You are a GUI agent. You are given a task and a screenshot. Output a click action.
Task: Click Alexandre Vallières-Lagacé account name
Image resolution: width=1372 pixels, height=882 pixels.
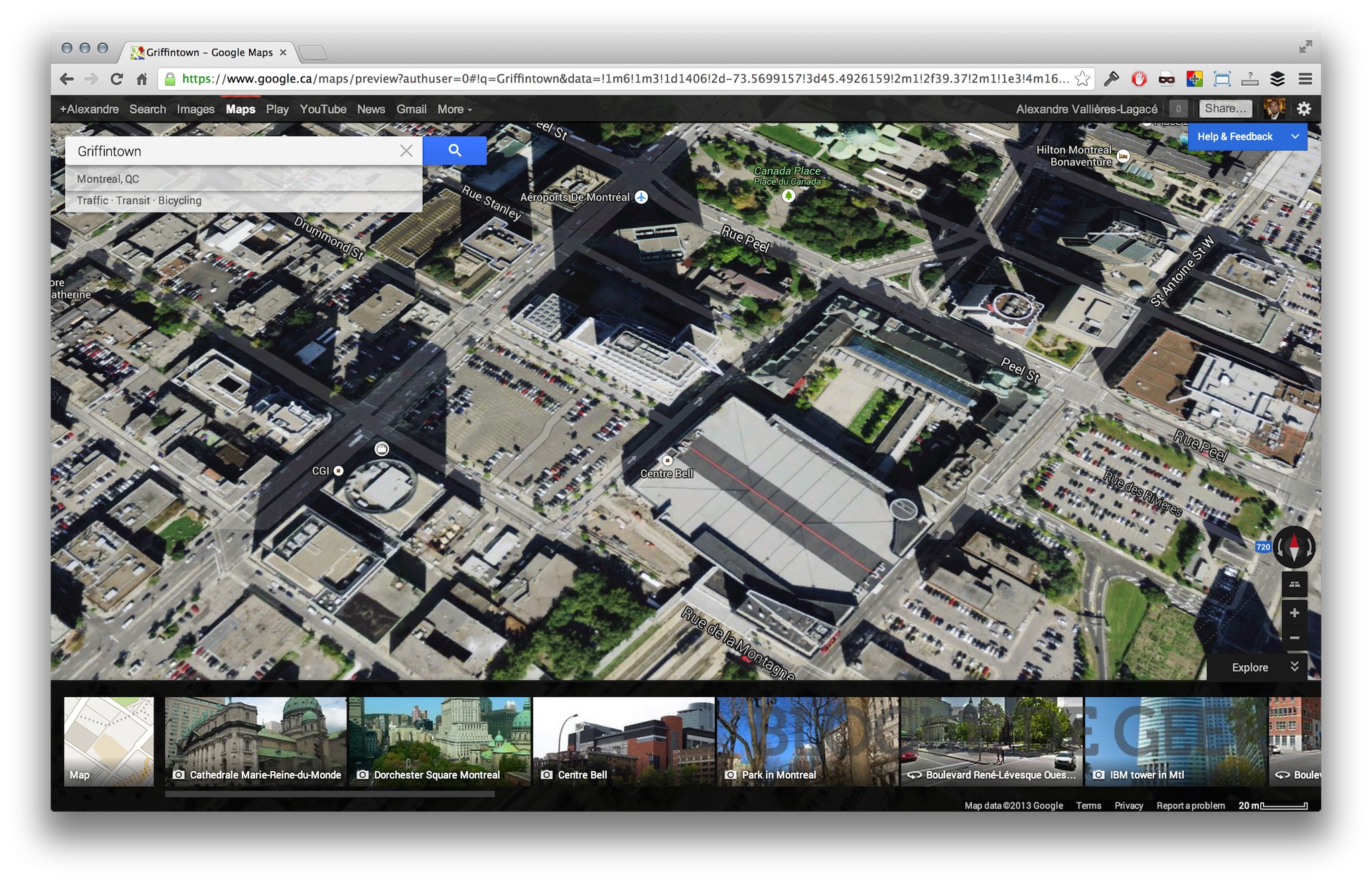1087,109
